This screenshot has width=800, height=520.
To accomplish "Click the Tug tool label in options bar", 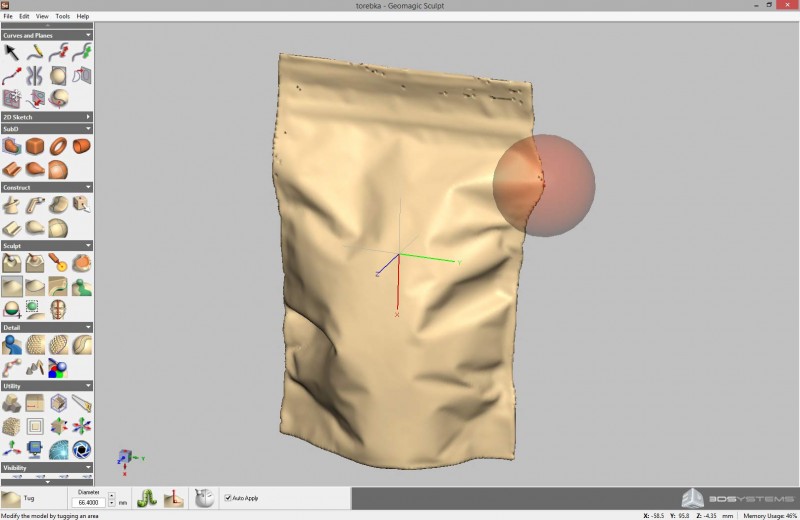I will click(29, 498).
